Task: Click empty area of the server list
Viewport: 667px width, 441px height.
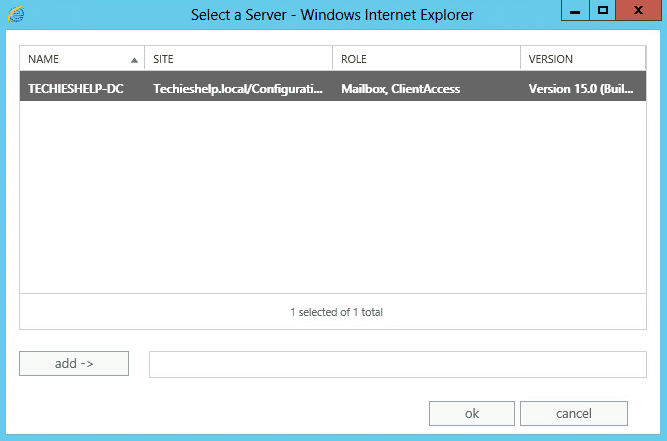Action: point(333,200)
